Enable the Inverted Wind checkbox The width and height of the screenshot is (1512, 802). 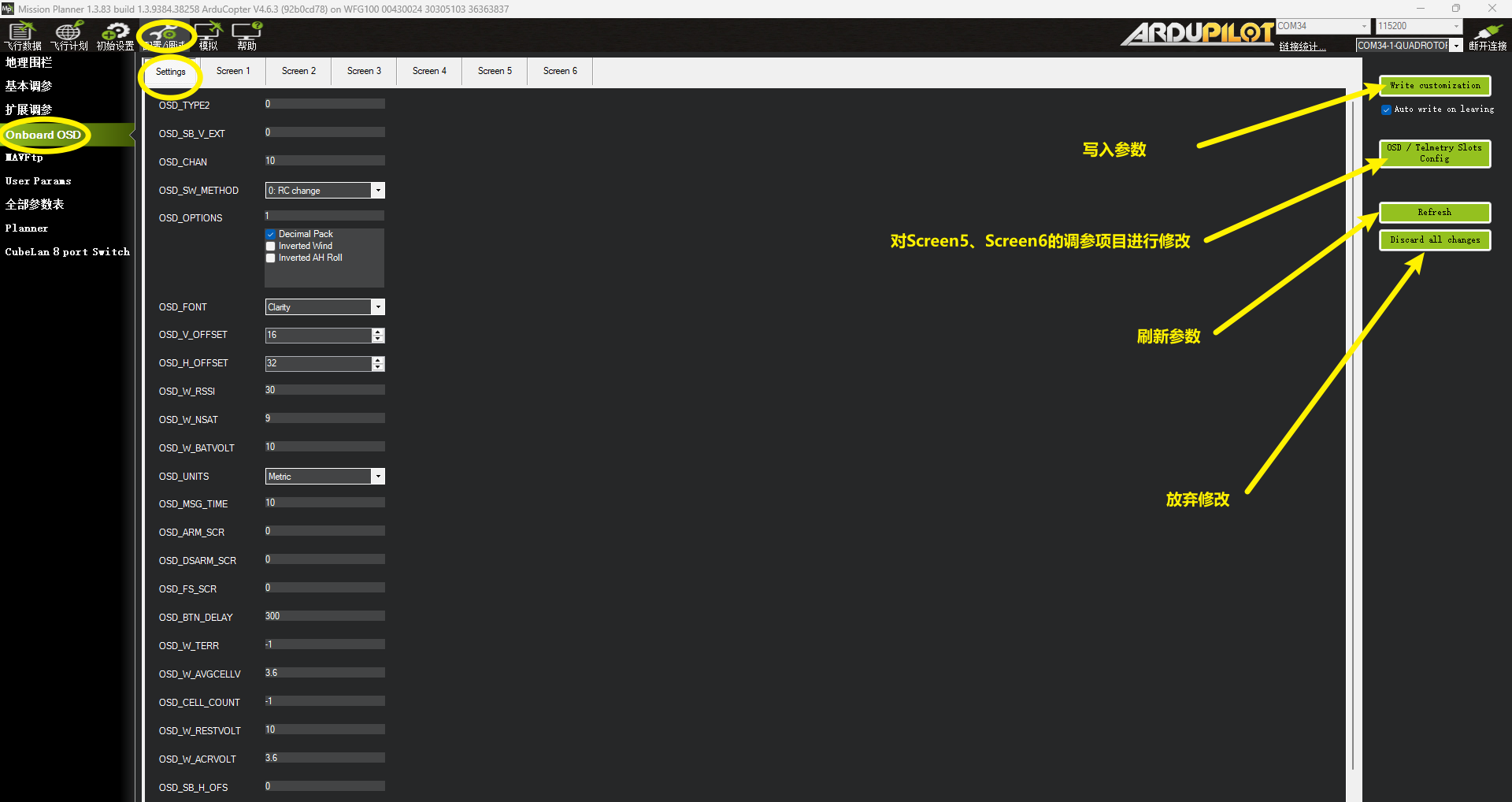(x=271, y=246)
